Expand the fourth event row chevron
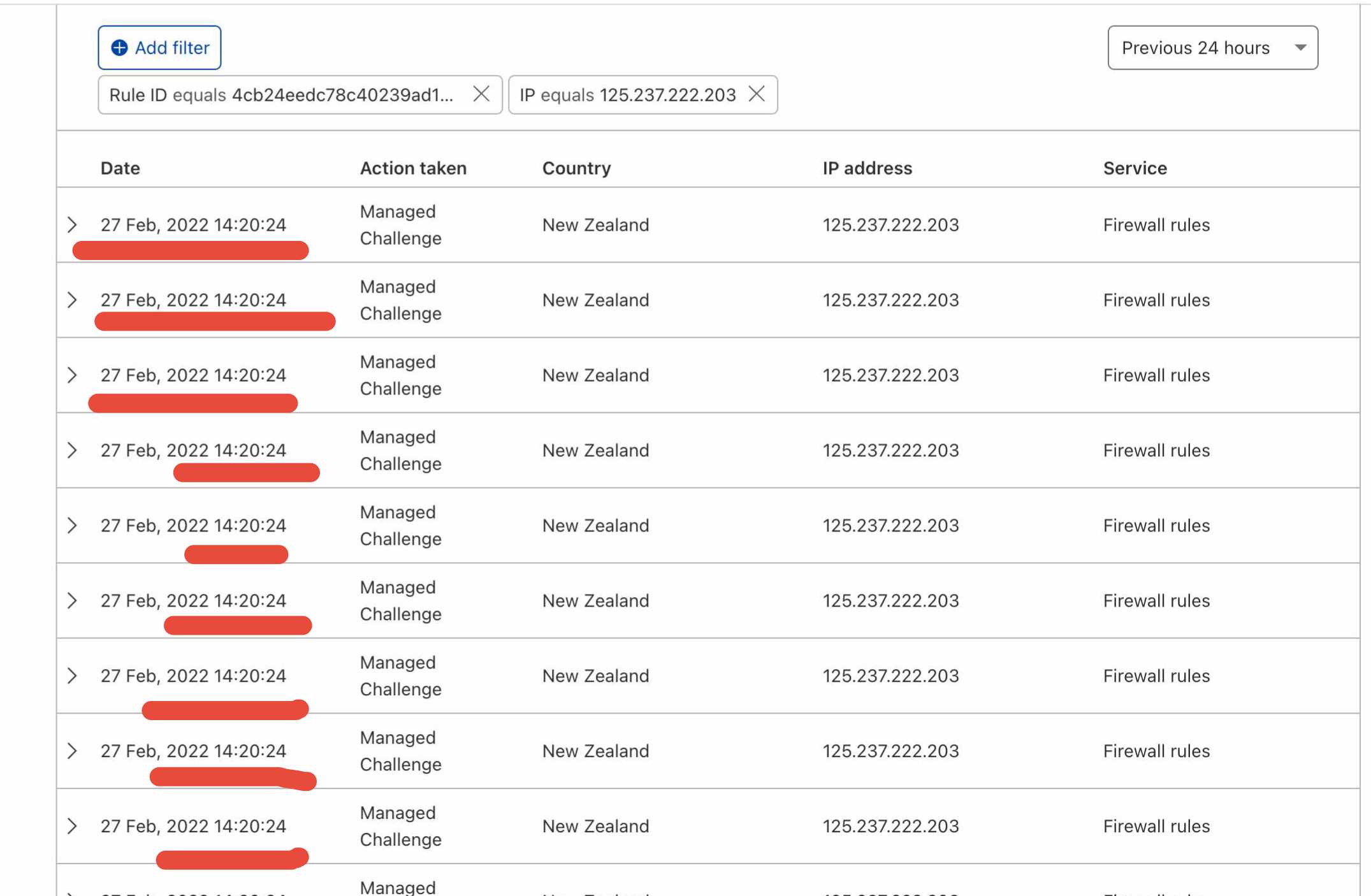Screen dimensions: 1371x896 point(72,451)
